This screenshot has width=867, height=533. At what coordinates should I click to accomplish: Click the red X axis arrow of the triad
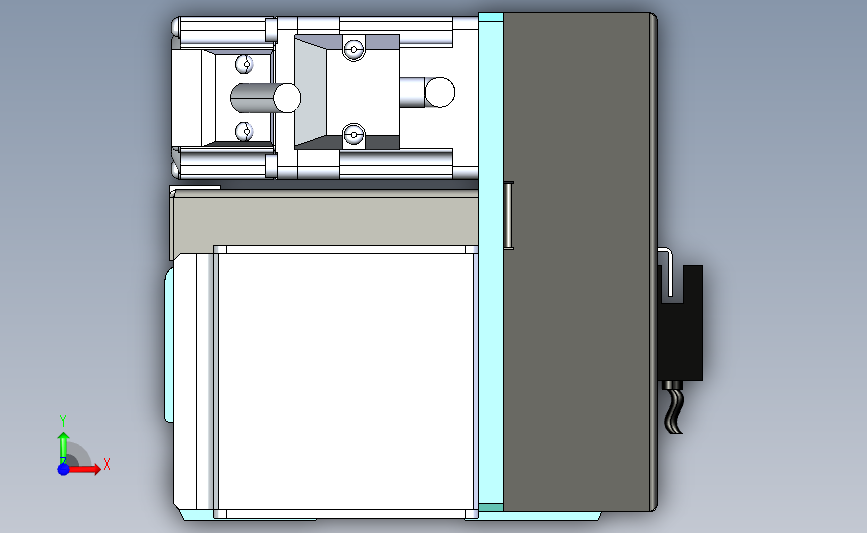[x=84, y=469]
